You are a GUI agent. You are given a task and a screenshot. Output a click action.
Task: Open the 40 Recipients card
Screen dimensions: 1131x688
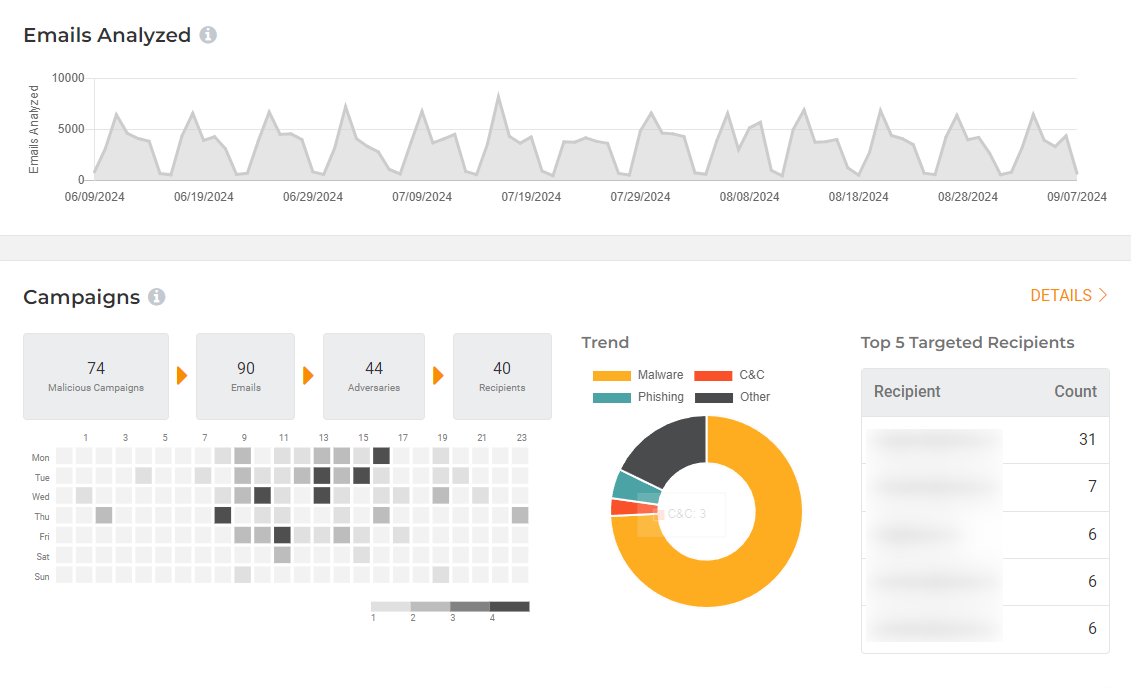(x=502, y=376)
